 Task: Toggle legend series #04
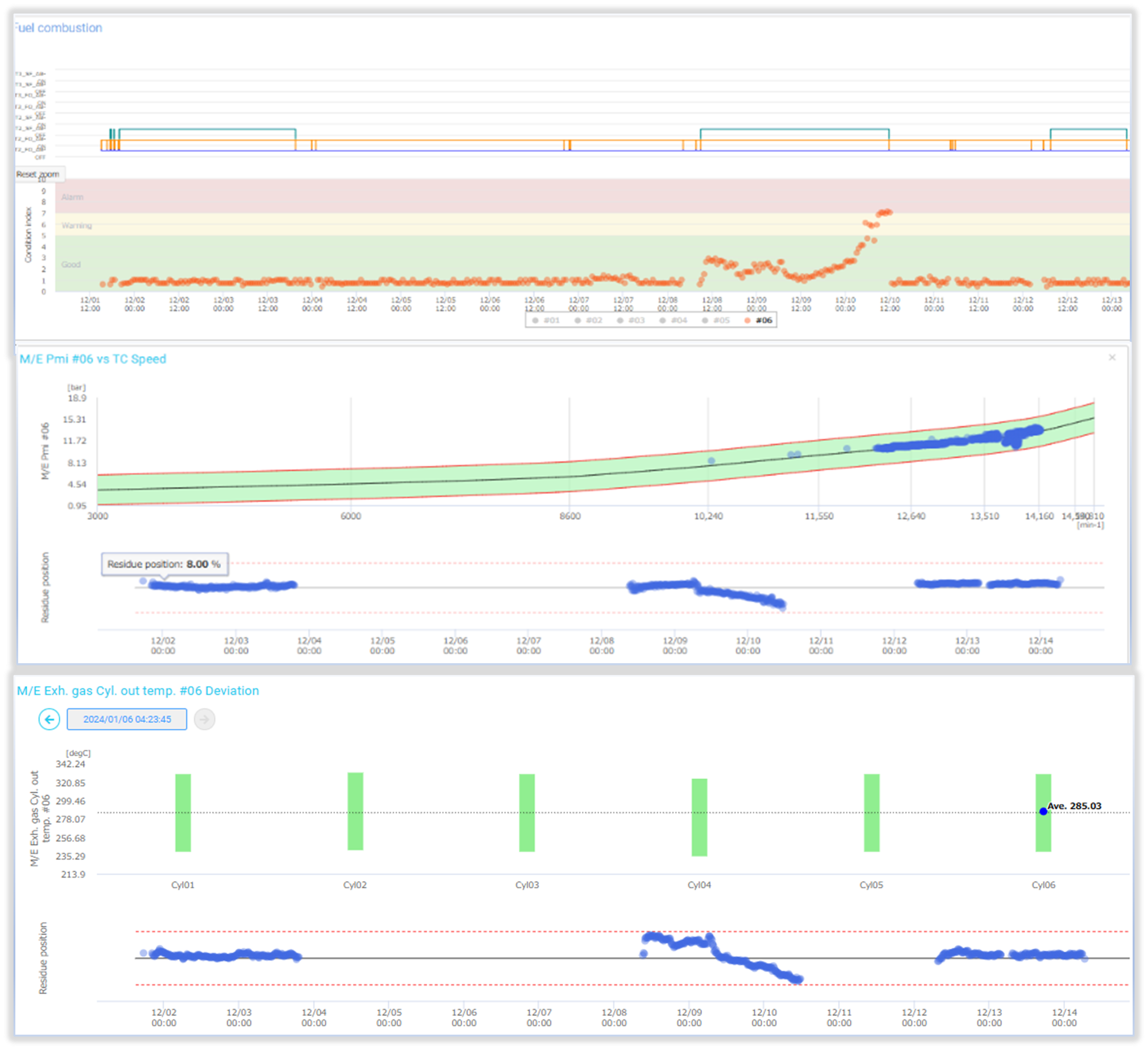tap(673, 321)
